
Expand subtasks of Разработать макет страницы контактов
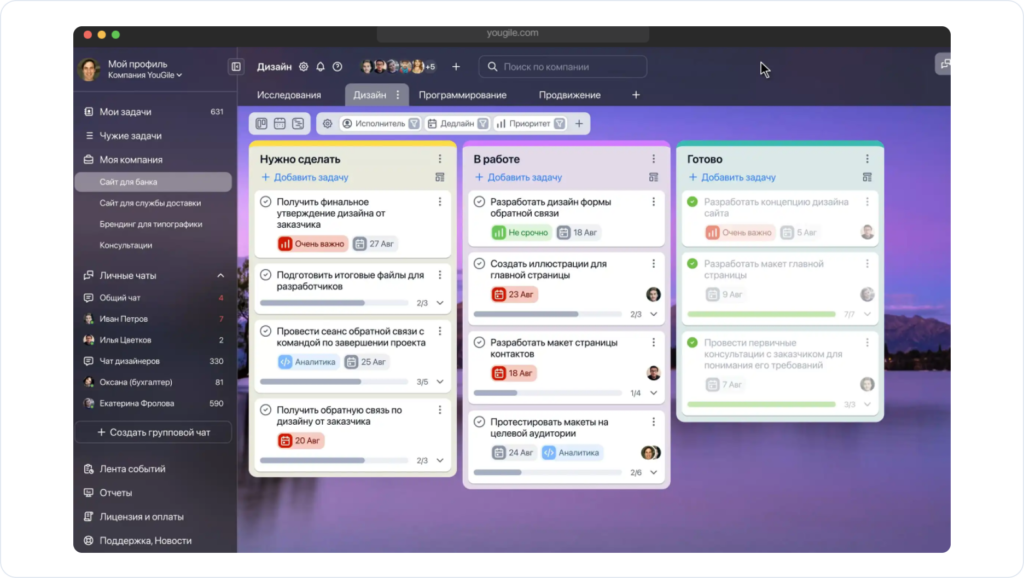[x=654, y=393]
